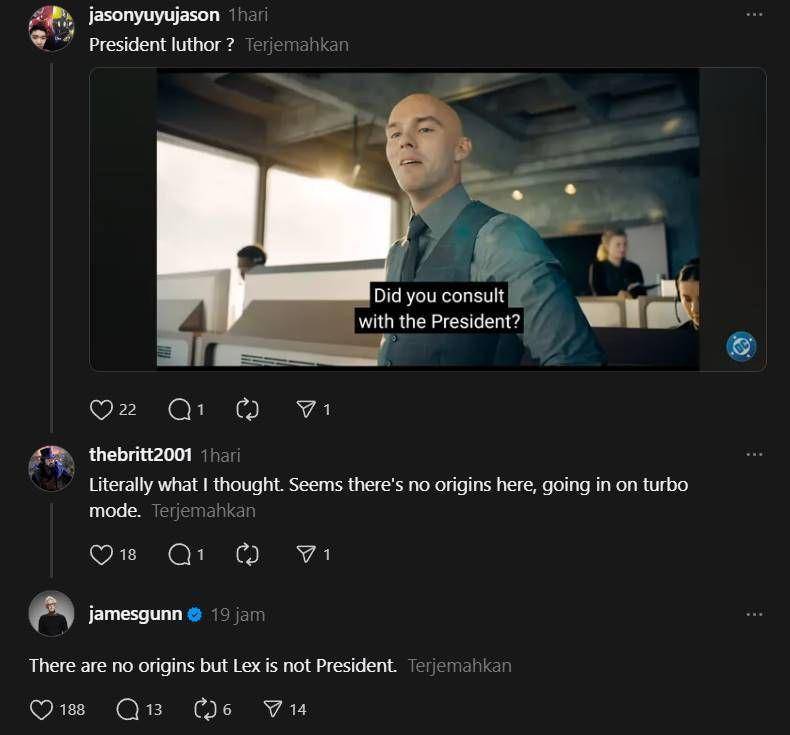Open more options menu for jamesgunn's reply

[754, 614]
